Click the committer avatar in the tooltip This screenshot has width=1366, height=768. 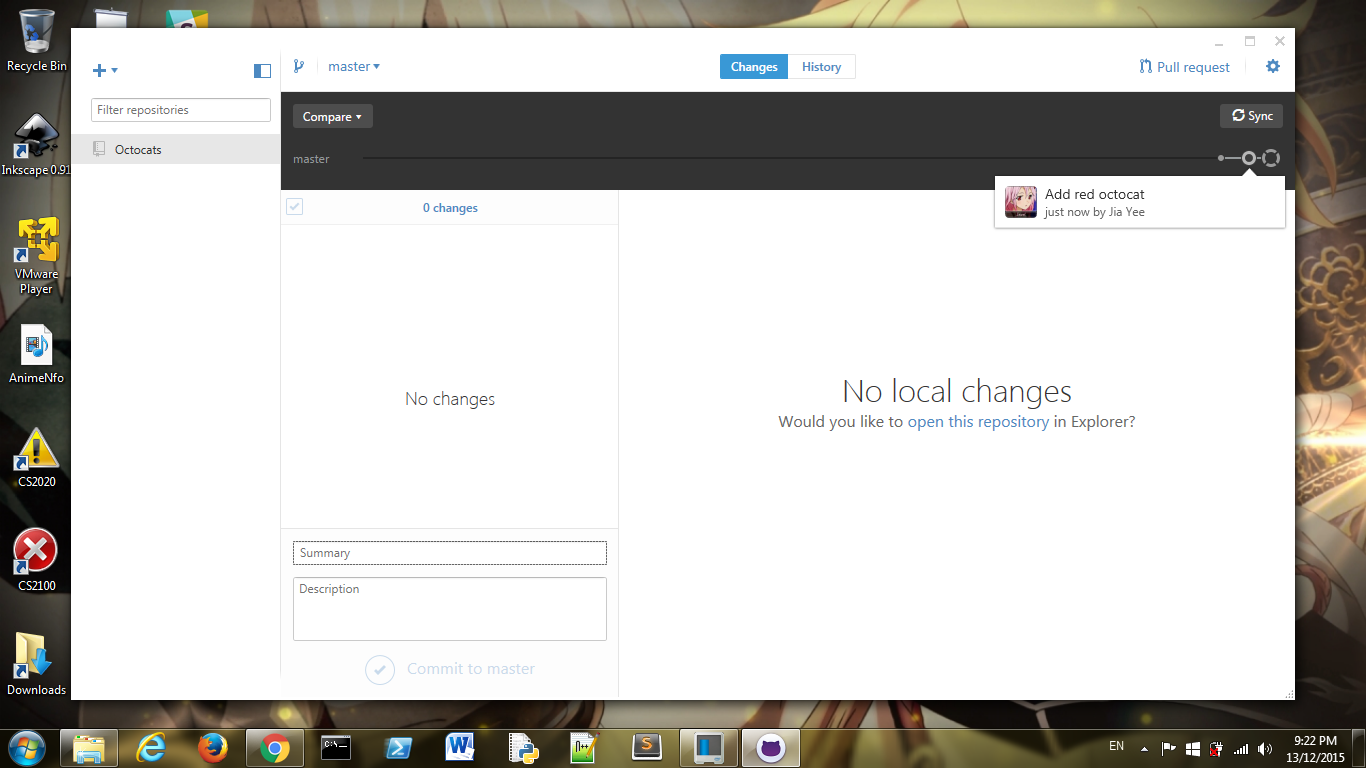pos(1021,202)
